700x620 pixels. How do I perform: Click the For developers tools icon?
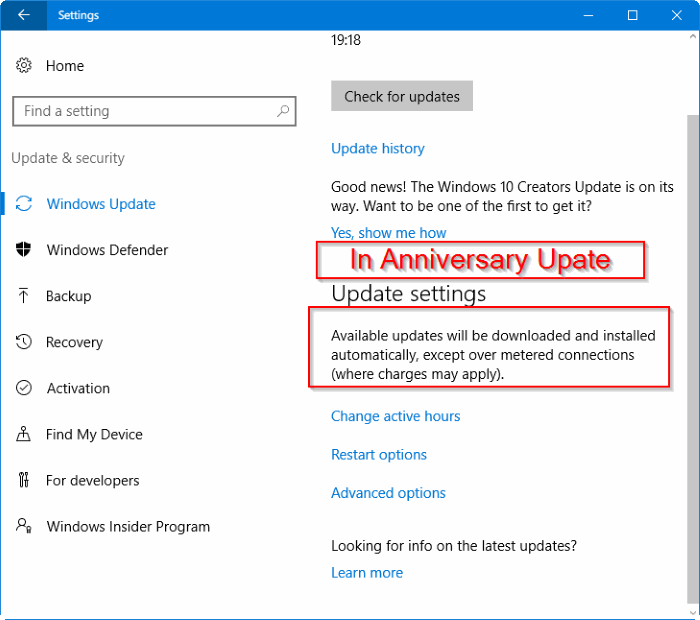click(x=24, y=480)
